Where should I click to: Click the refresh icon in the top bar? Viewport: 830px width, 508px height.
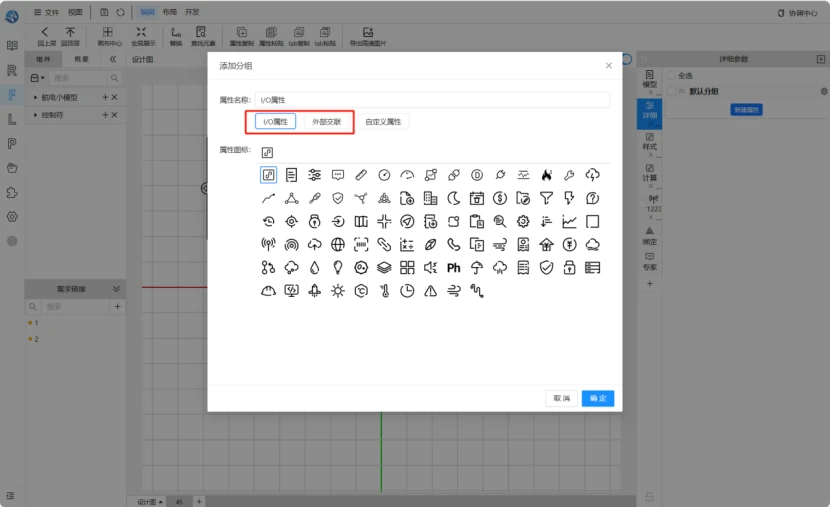coord(121,12)
